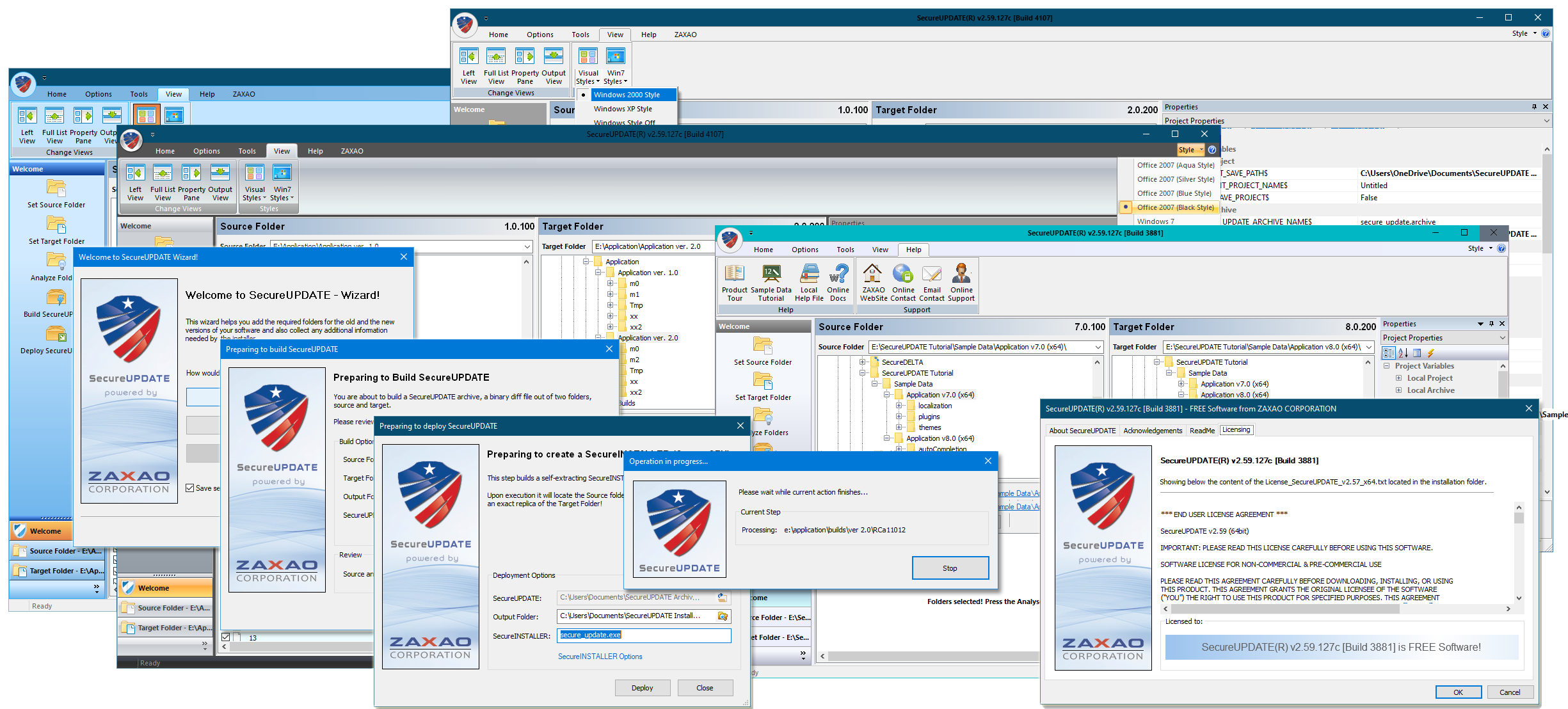The height and width of the screenshot is (709, 1568).
Task: Click the lightning icon in Properties toolbar
Action: [1430, 353]
